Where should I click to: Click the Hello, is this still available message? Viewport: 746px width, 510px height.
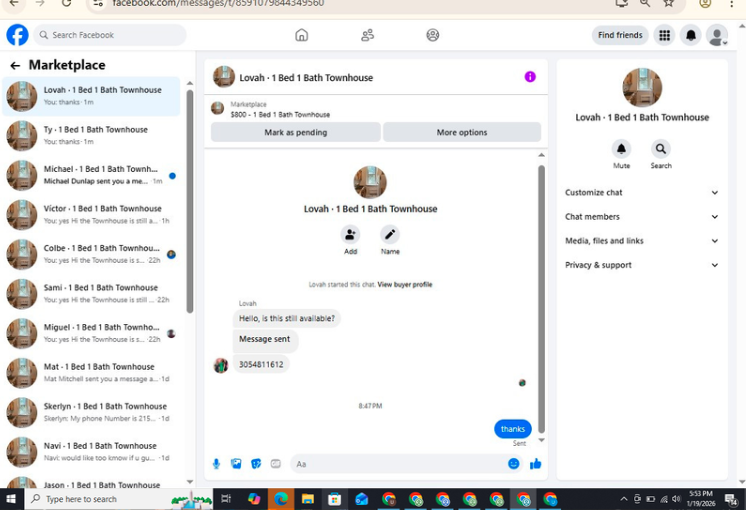click(x=286, y=319)
